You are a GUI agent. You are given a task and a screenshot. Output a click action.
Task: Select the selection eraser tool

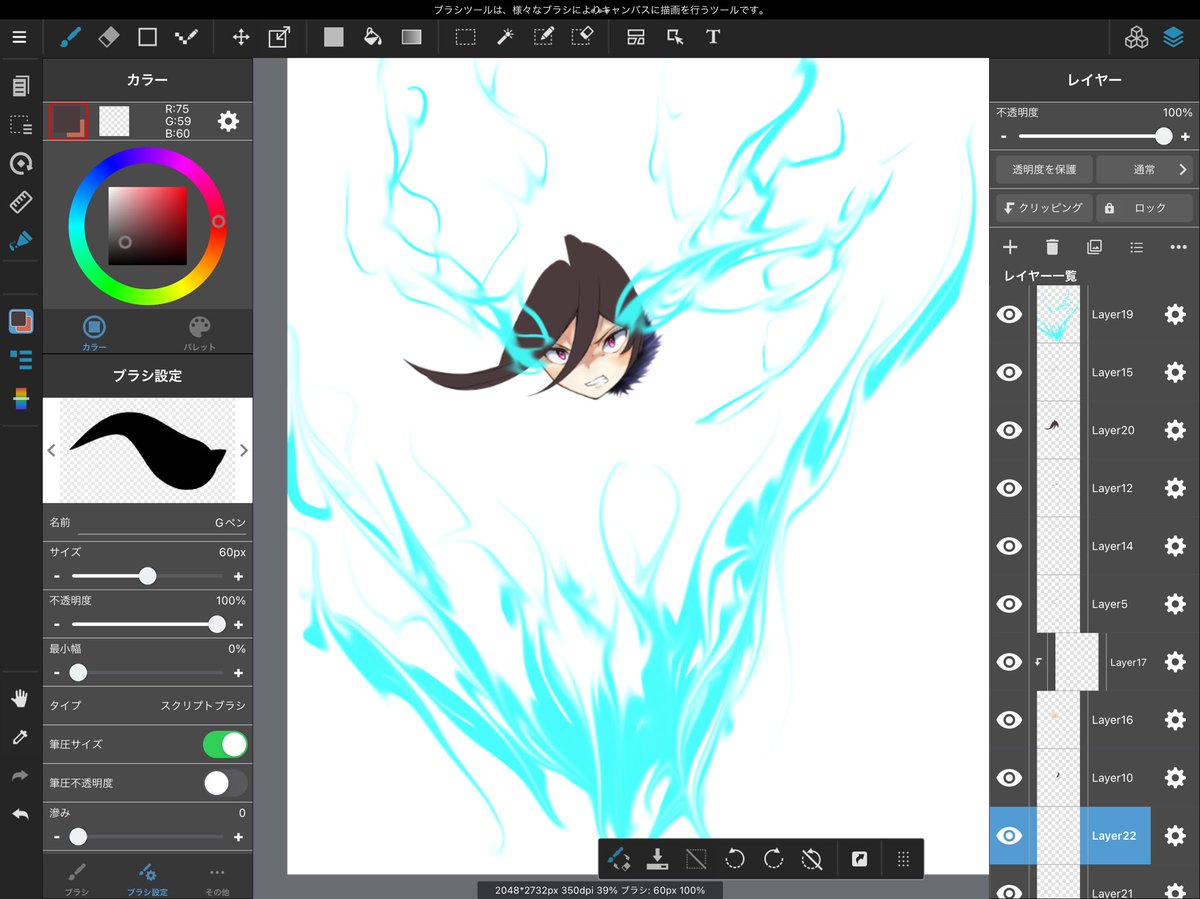tap(582, 38)
